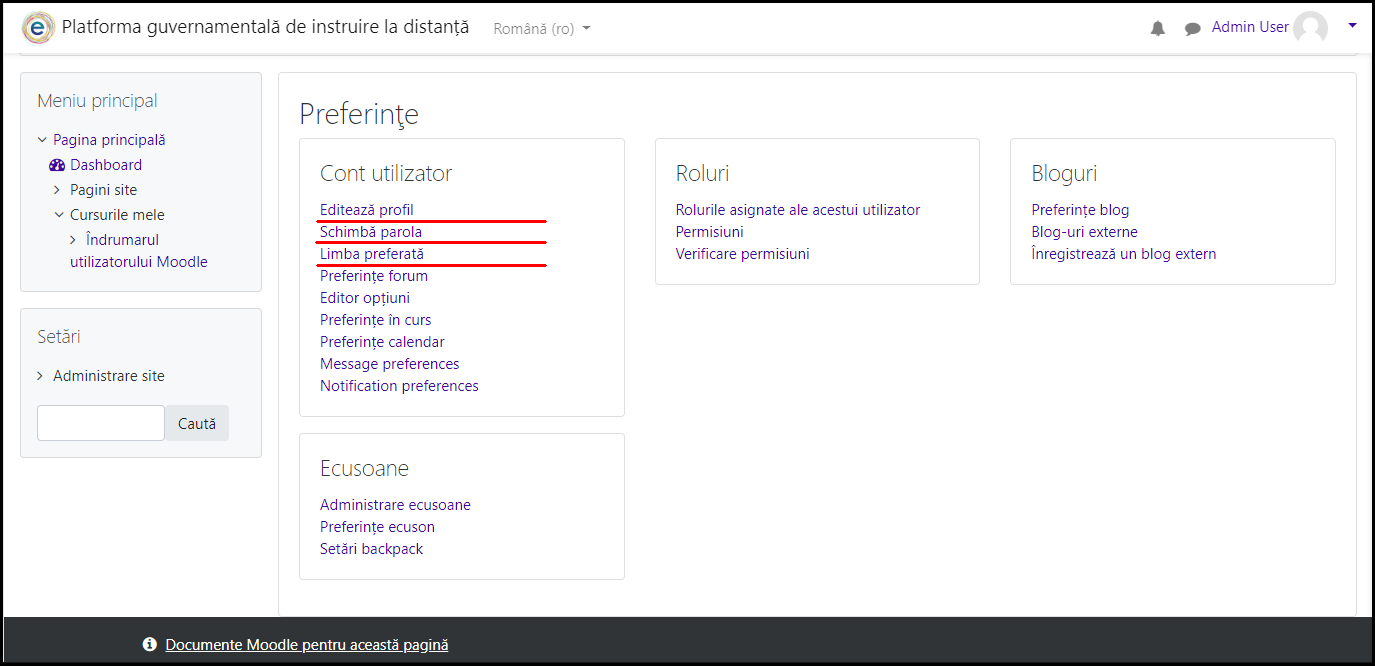The width and height of the screenshot is (1375, 666).
Task: Select Cursurile mele tree item
Action: (x=117, y=215)
